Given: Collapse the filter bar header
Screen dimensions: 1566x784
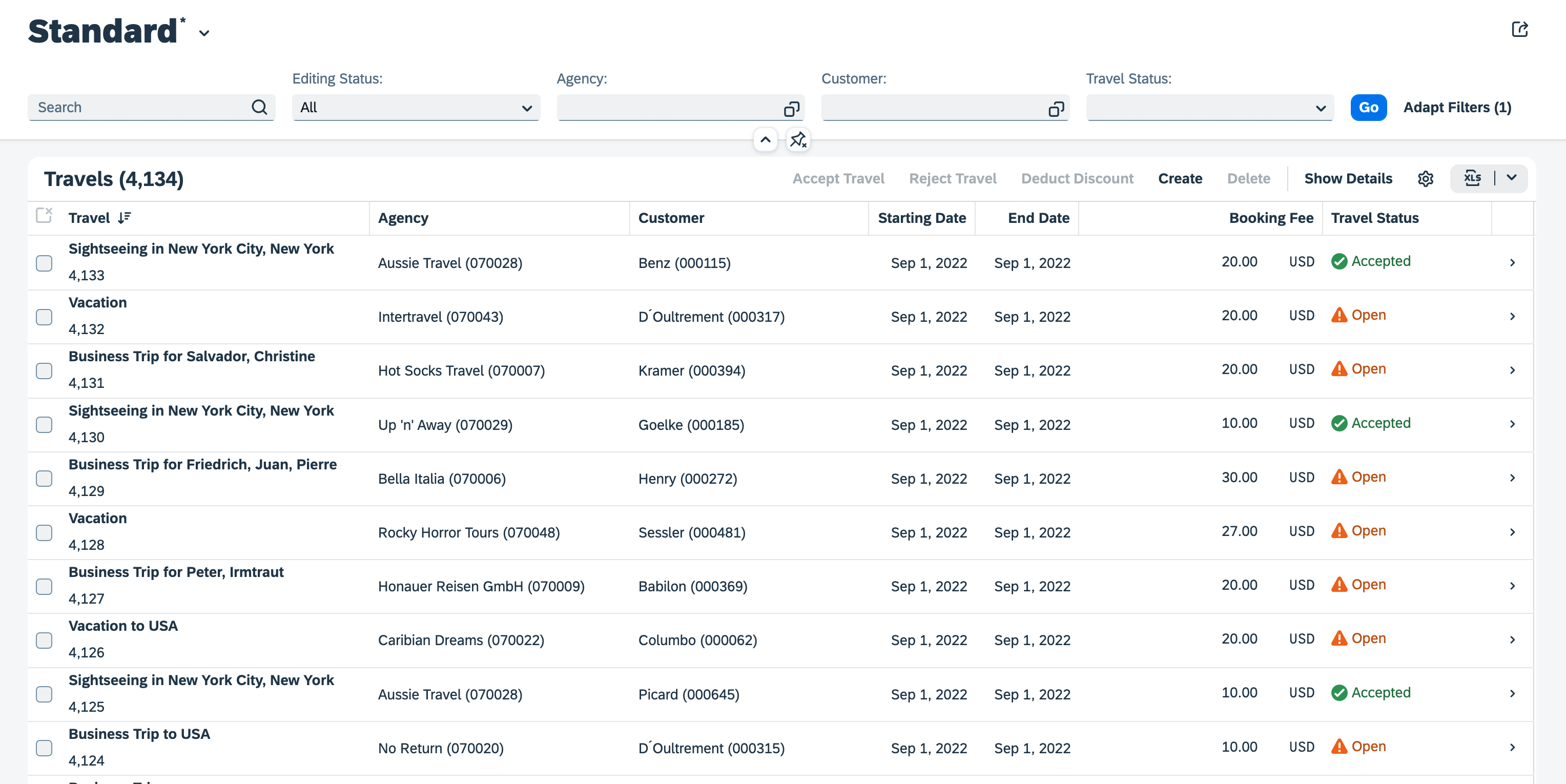Looking at the screenshot, I should [x=765, y=140].
